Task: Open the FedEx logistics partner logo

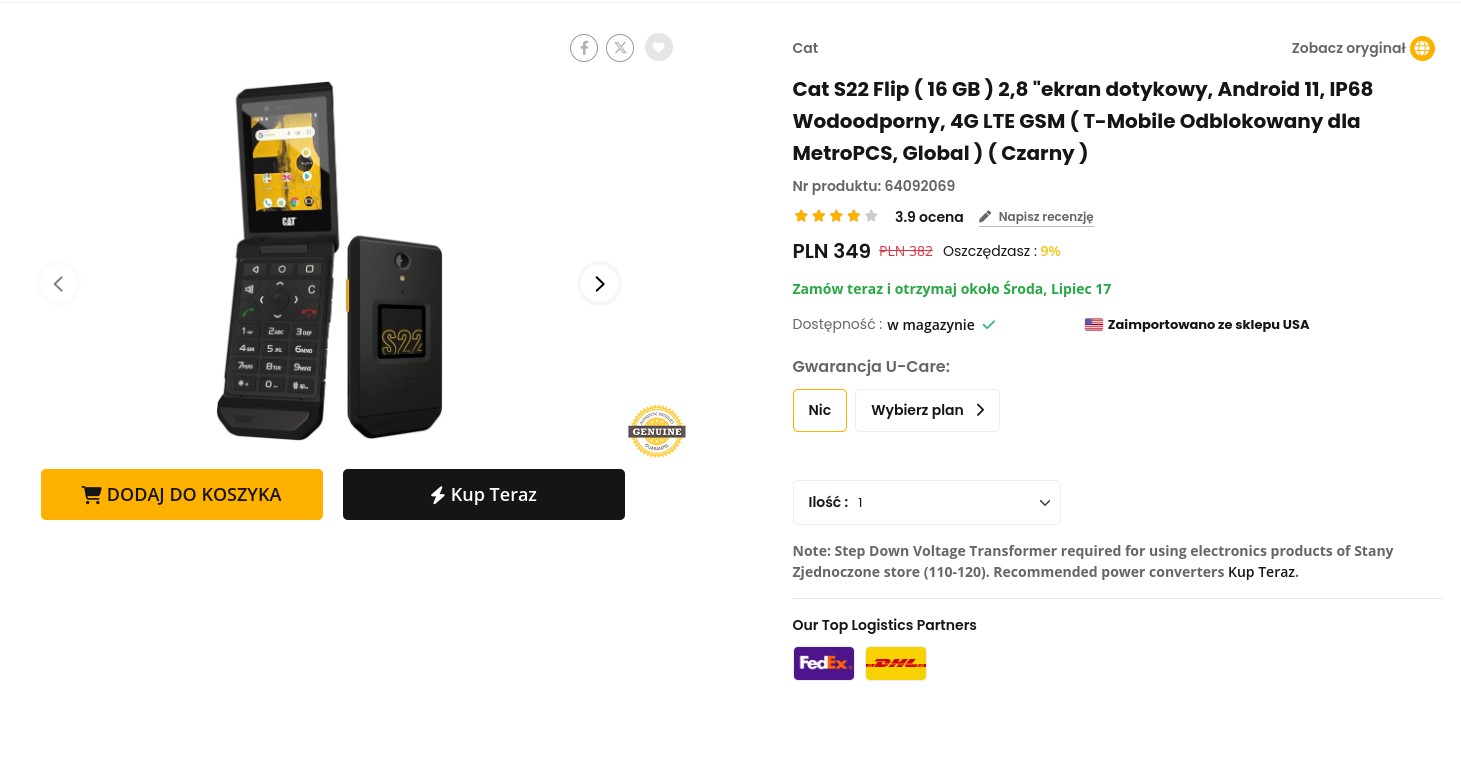Action: 824,663
